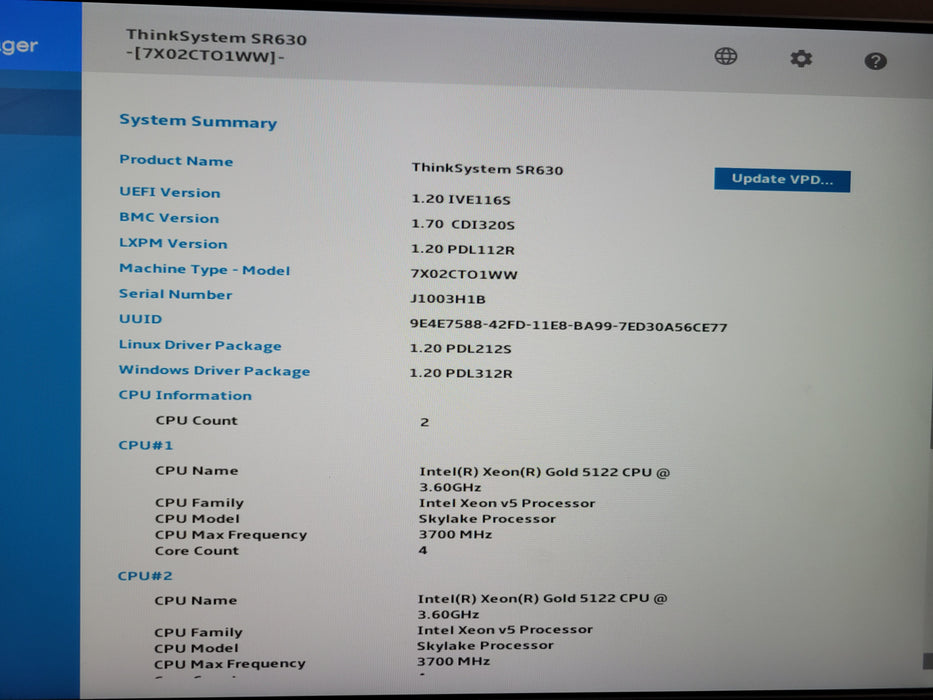Click the CPU Information heading
933x700 pixels.
pyautogui.click(x=185, y=395)
